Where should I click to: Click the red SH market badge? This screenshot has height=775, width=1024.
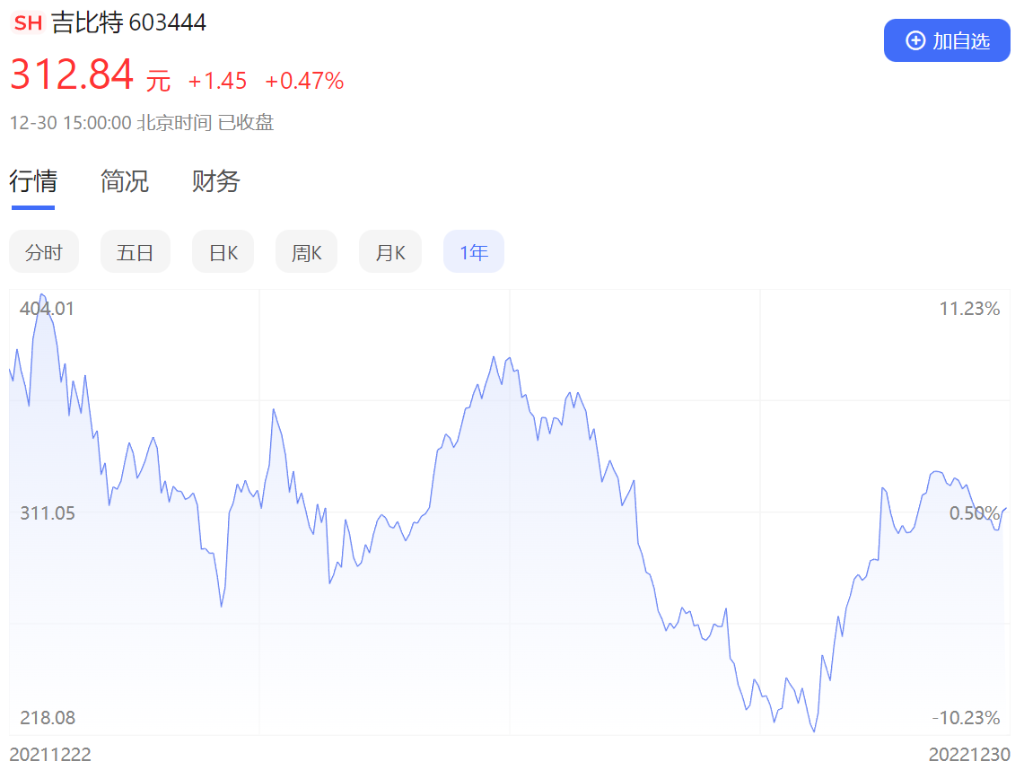coord(28,23)
